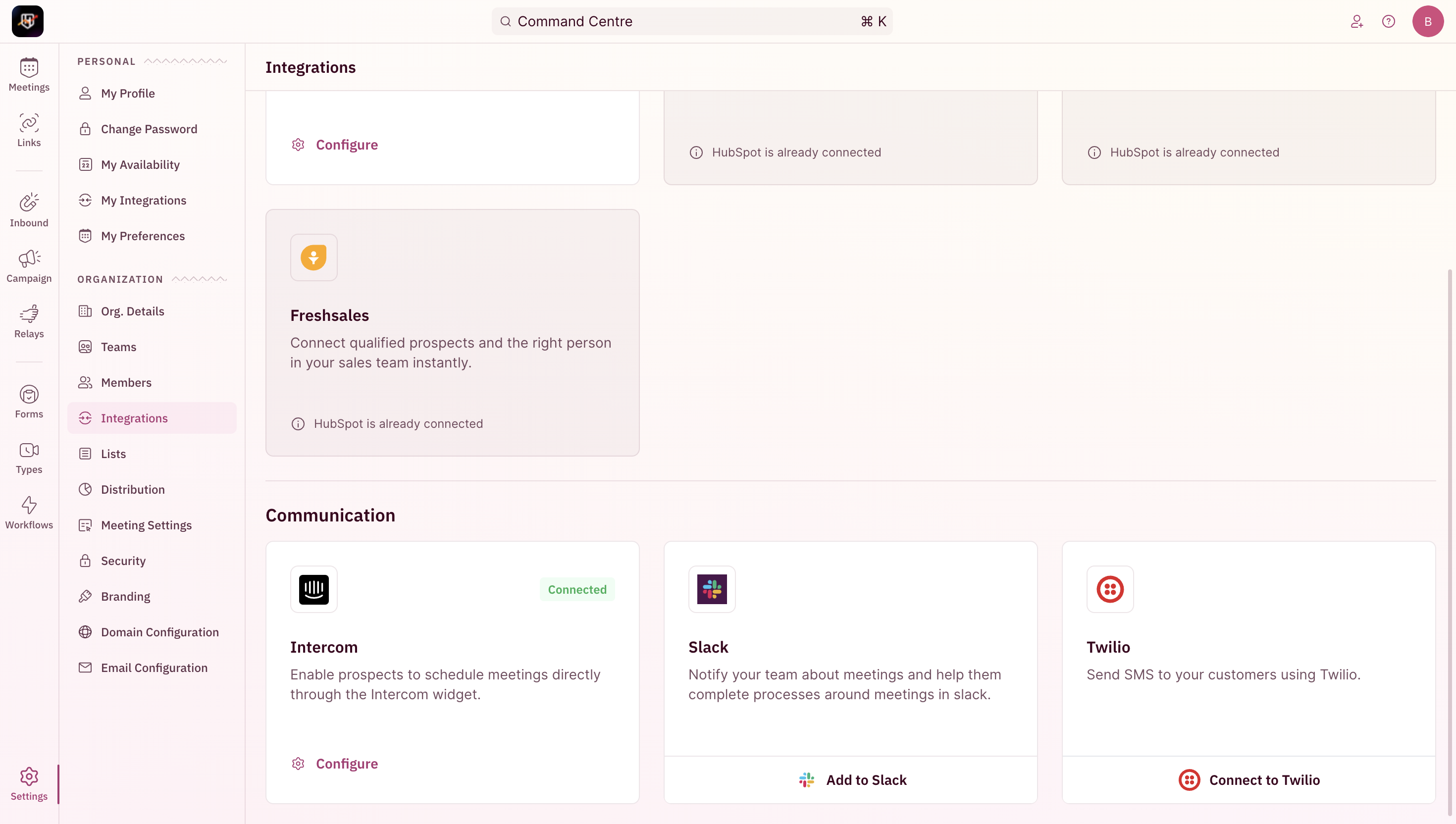
Task: Open Meeting Settings
Action: click(x=152, y=525)
